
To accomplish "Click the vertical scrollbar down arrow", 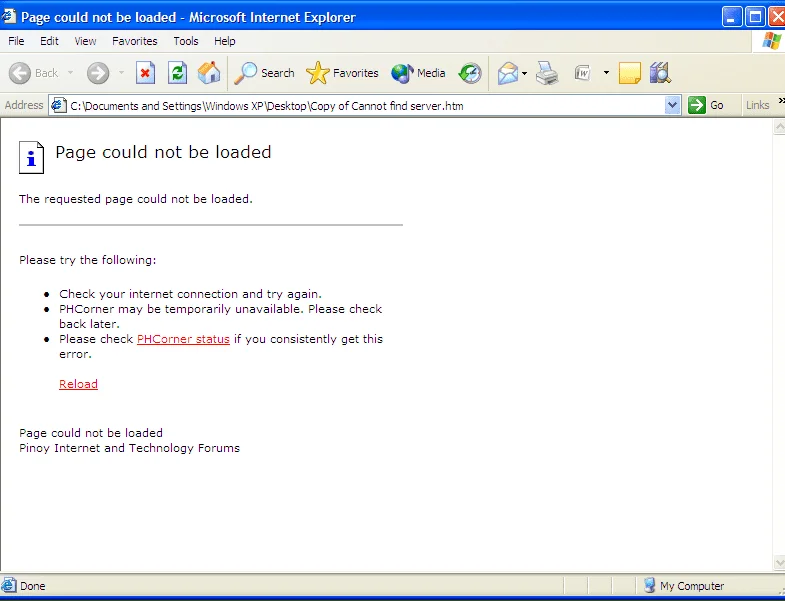I will point(779,562).
